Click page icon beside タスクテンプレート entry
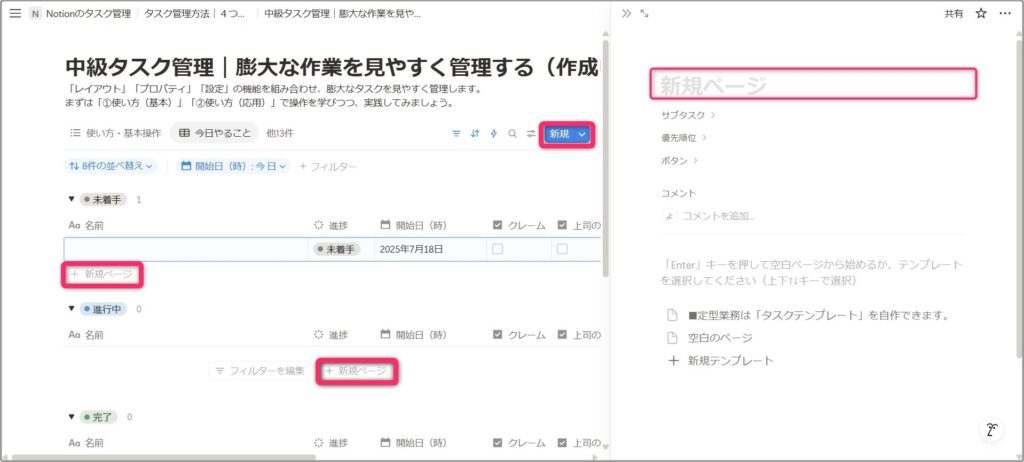 tap(672, 316)
